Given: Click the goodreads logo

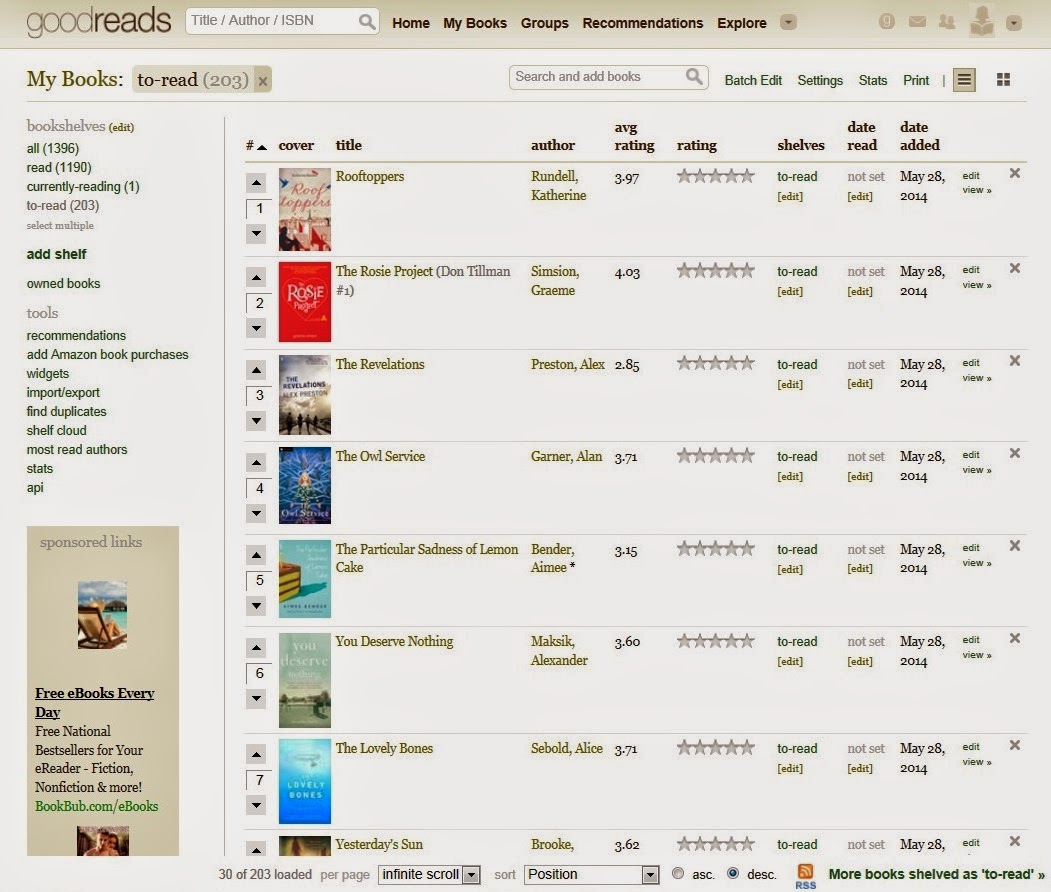Looking at the screenshot, I should click(x=99, y=21).
